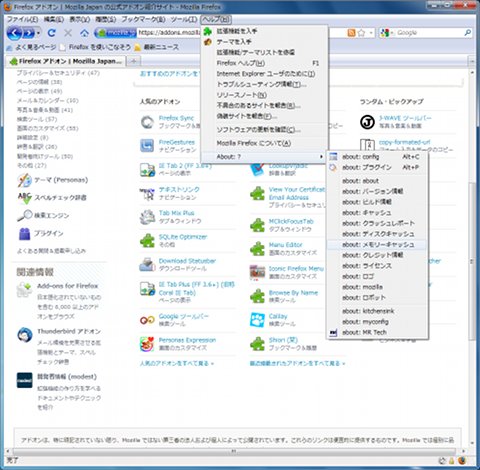Click the プラグイン brick icon
Screen dimensions: 480x470
click(24, 234)
